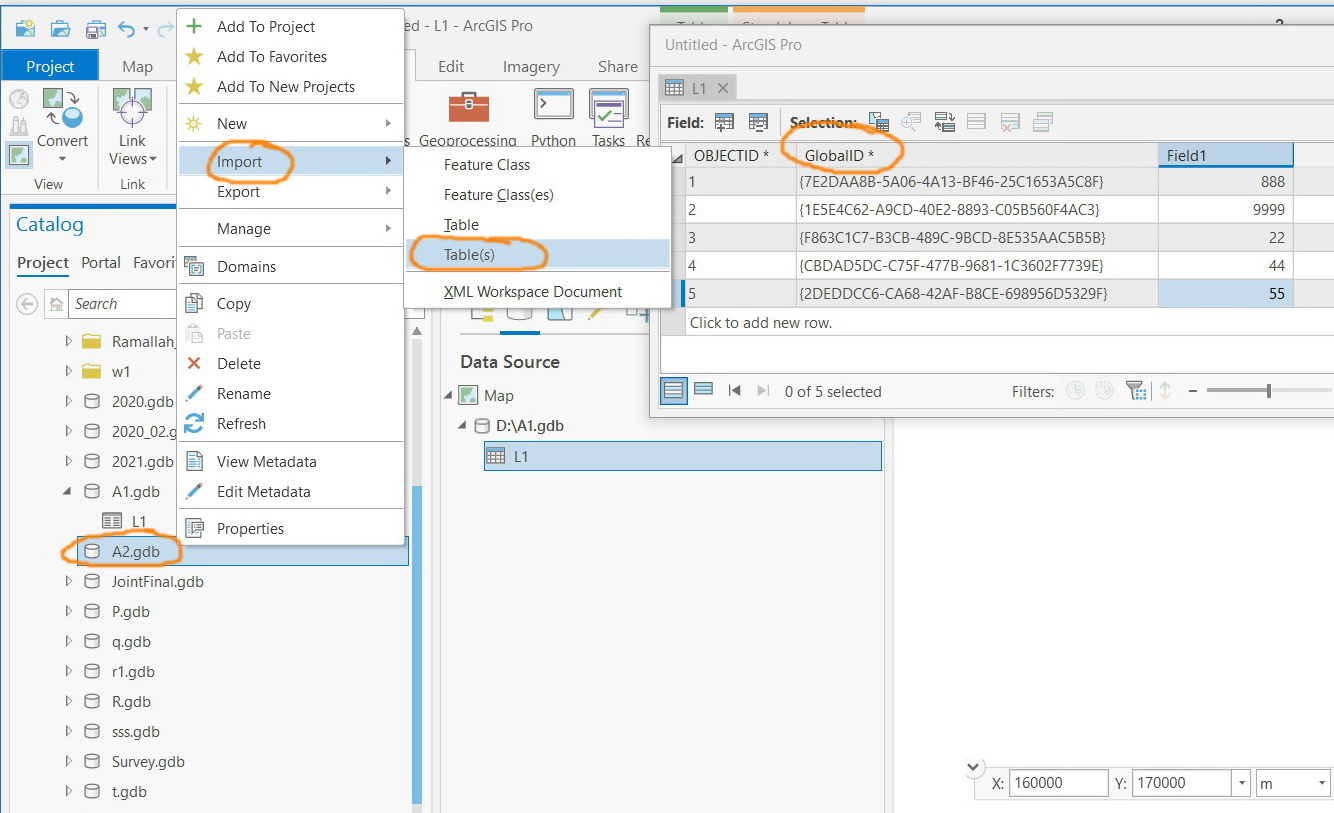Switch to the Edit ribbon tab
This screenshot has height=813, width=1334.
coord(451,66)
